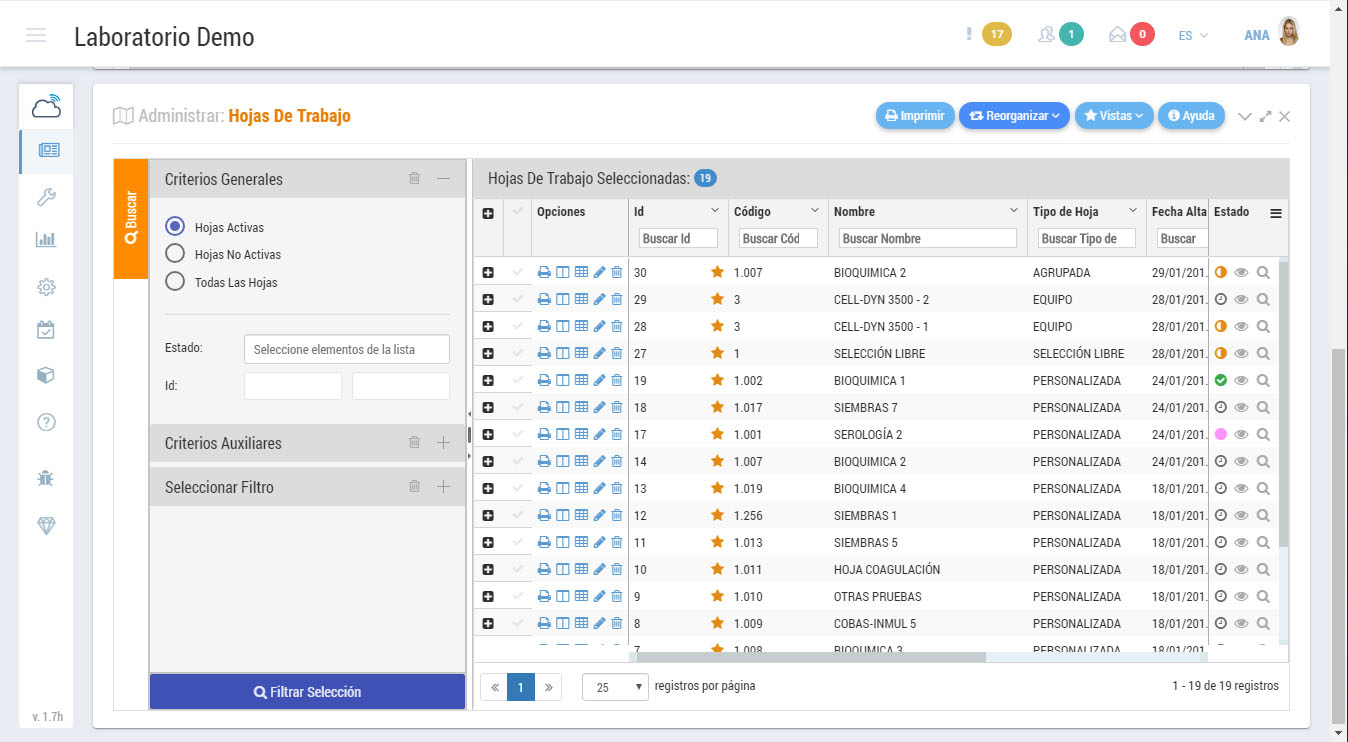Expand all rows with header plus icon
Screen dimensions: 1348x742
488,213
